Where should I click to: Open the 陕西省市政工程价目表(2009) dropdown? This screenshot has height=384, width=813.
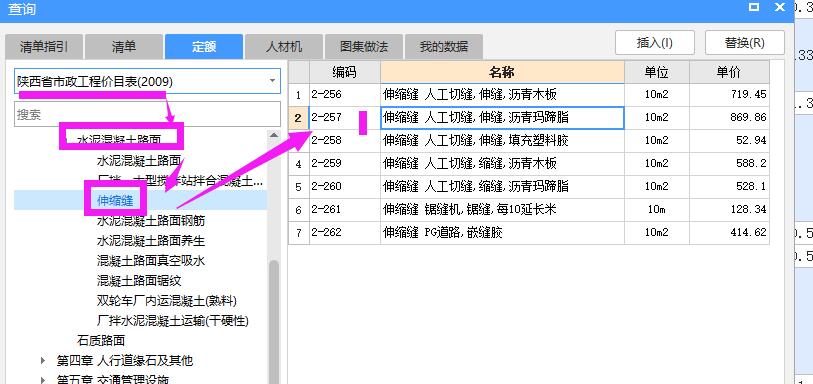(148, 81)
